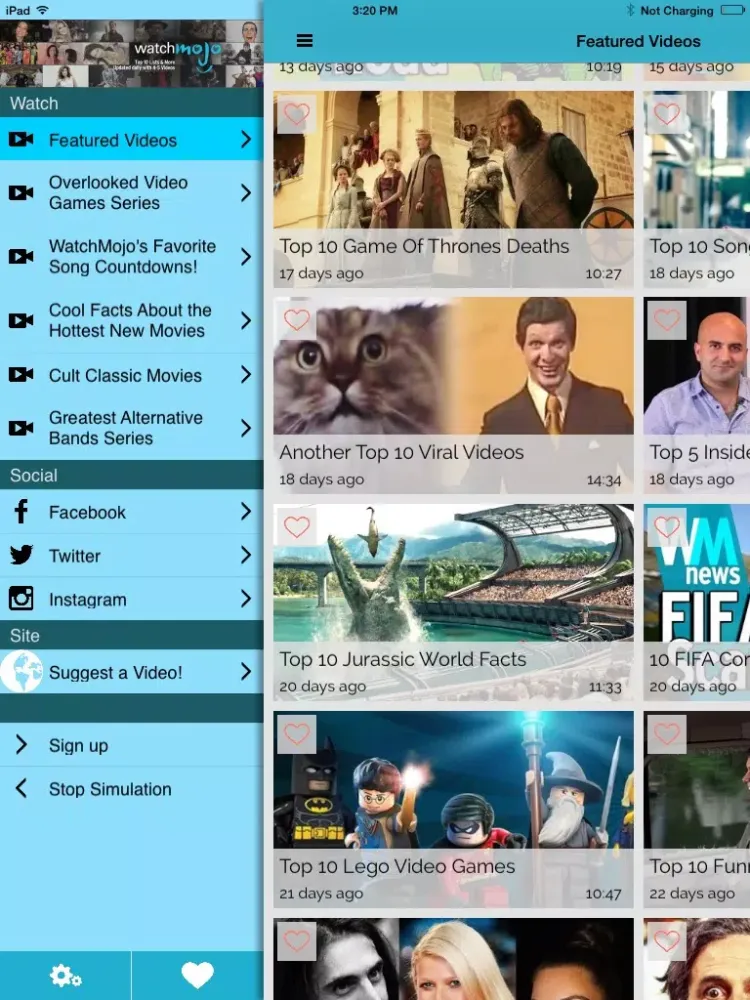
Task: Expand chevron on Greatest Alternative Bands Series
Action: pos(246,428)
